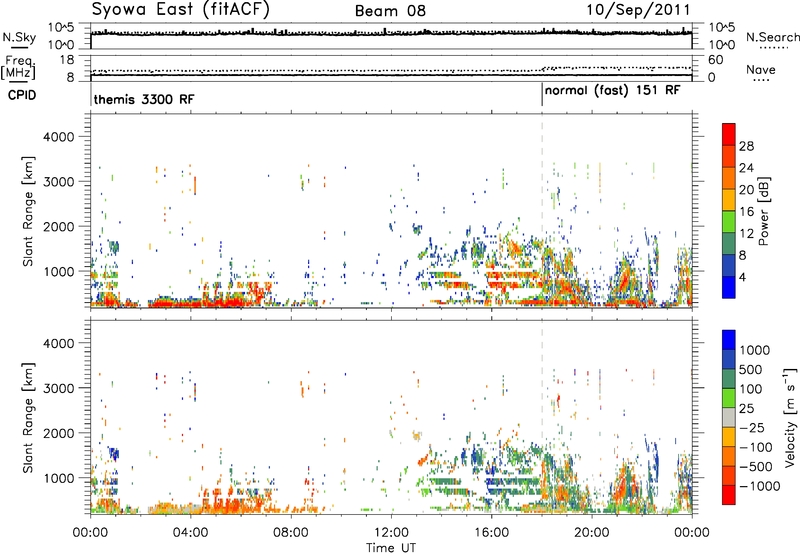Click the 'Freq. [MHz]' axis label
Image resolution: width=800 pixels, height=554 pixels.
point(18,68)
